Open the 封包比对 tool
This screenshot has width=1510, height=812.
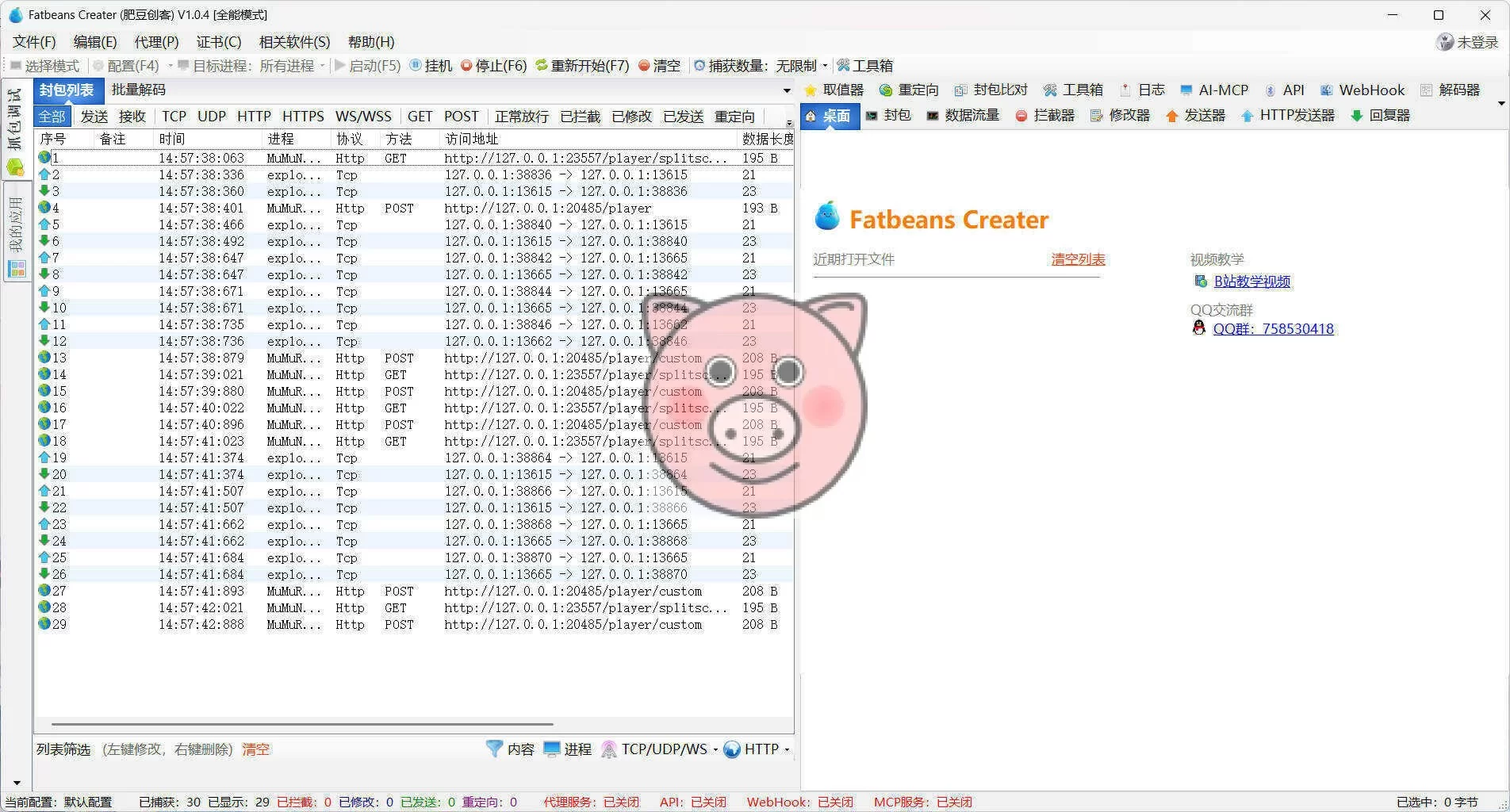click(991, 90)
